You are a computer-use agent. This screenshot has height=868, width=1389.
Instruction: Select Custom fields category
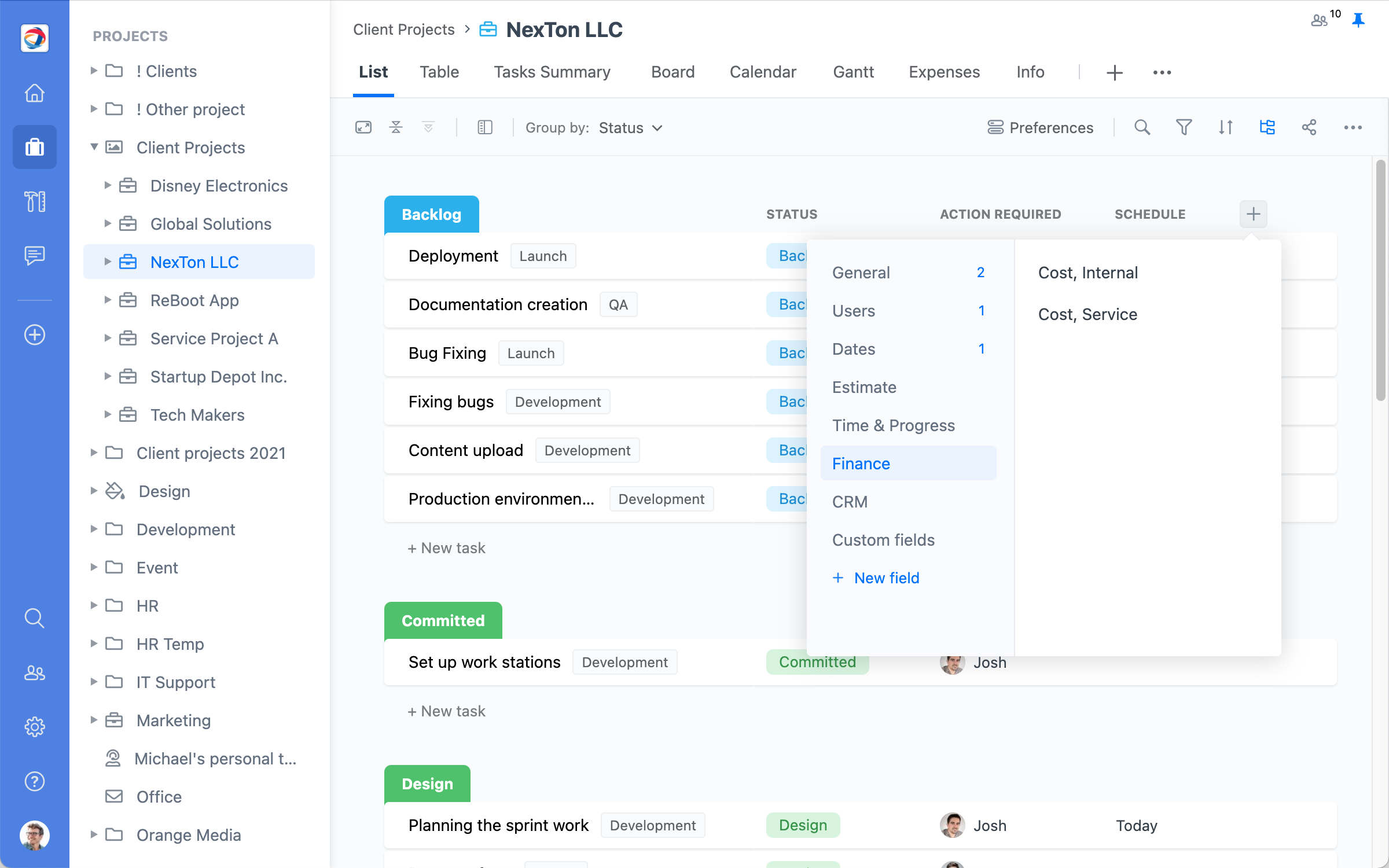[x=908, y=540]
